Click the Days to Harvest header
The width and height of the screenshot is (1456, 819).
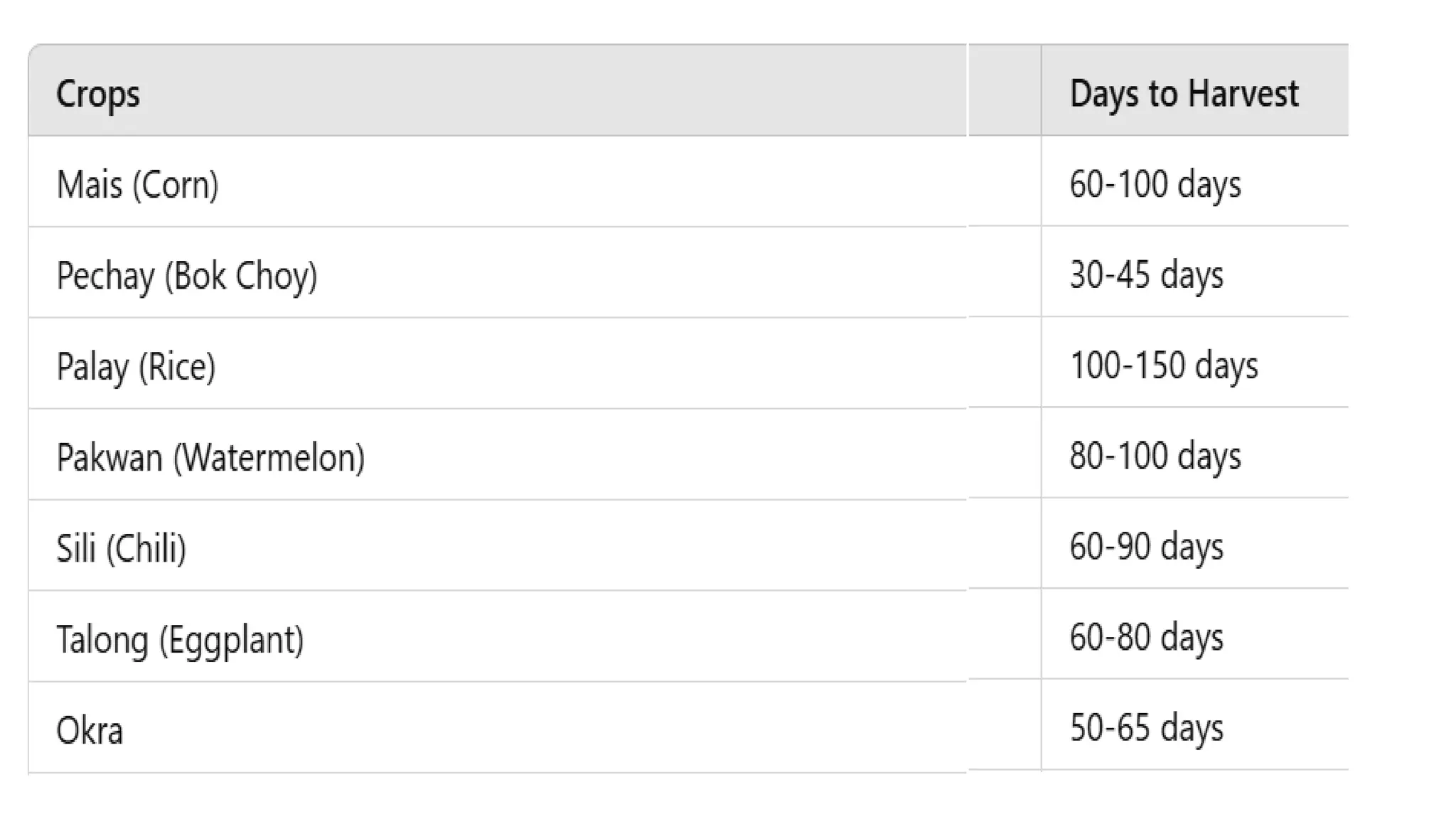tap(1184, 93)
